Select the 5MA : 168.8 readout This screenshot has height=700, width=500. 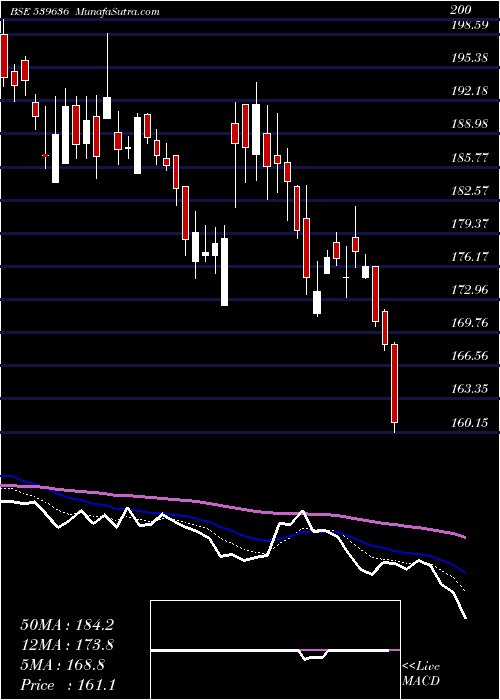pyautogui.click(x=62, y=665)
